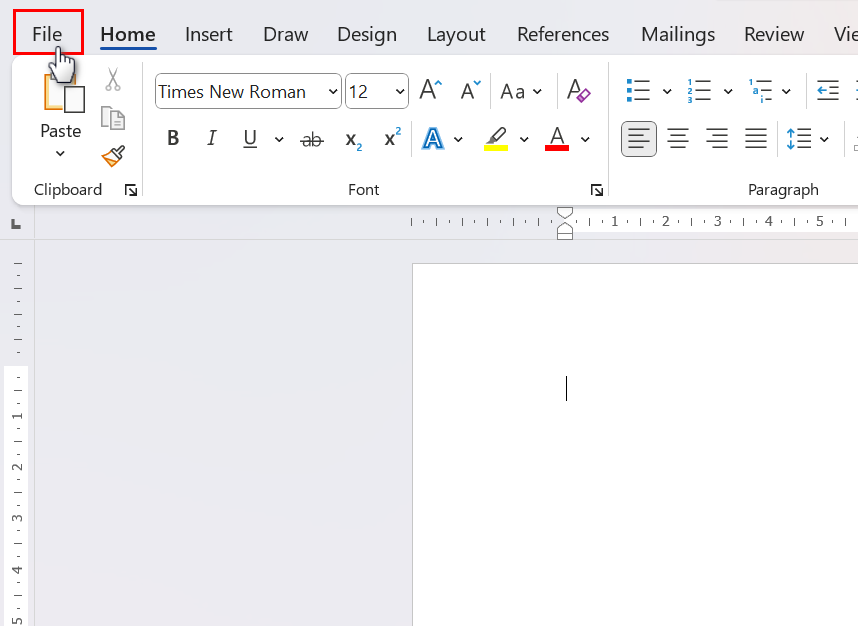Click the Paste button

61,100
